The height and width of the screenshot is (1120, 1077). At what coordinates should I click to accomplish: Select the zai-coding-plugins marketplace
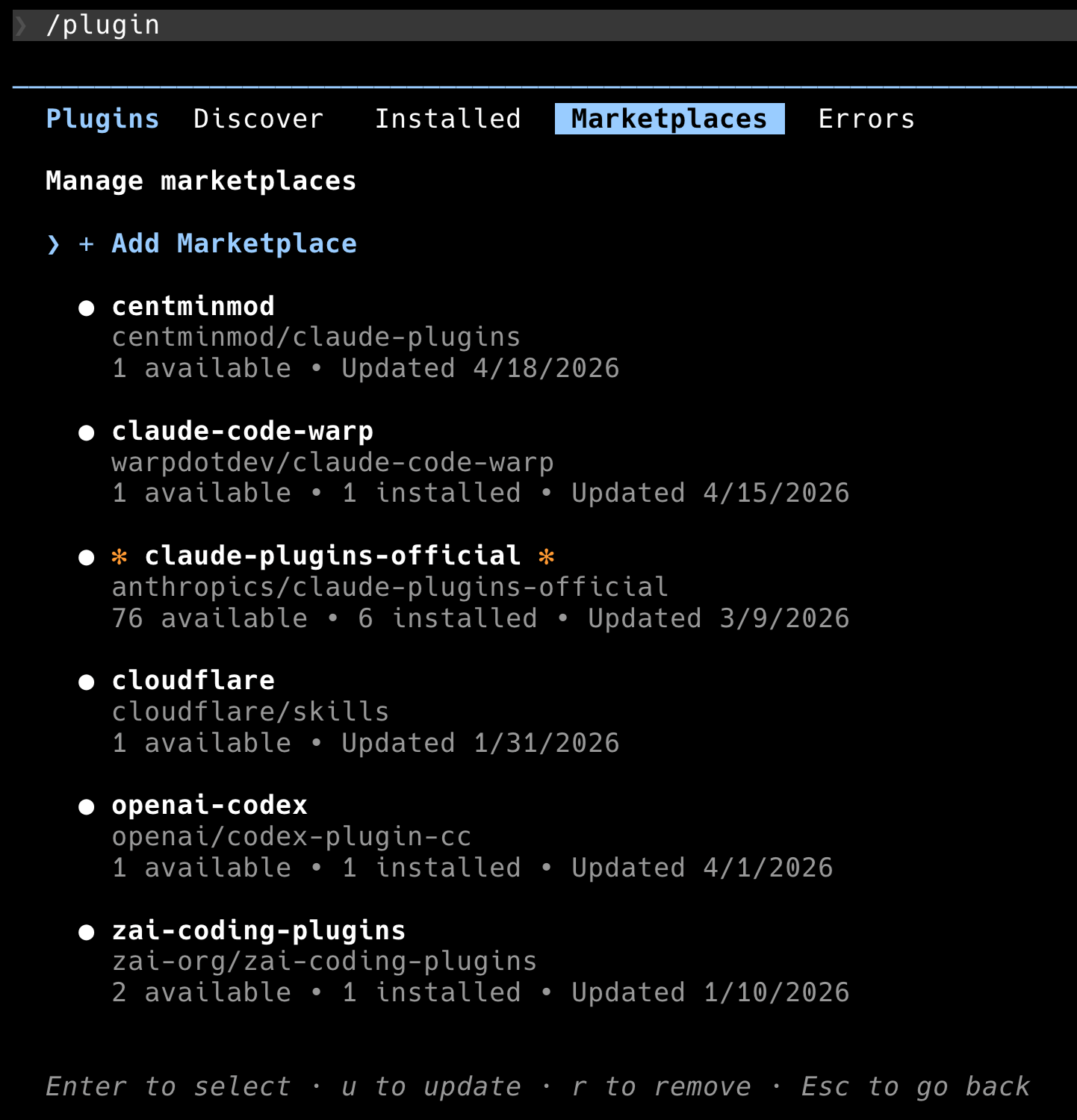pyautogui.click(x=258, y=930)
